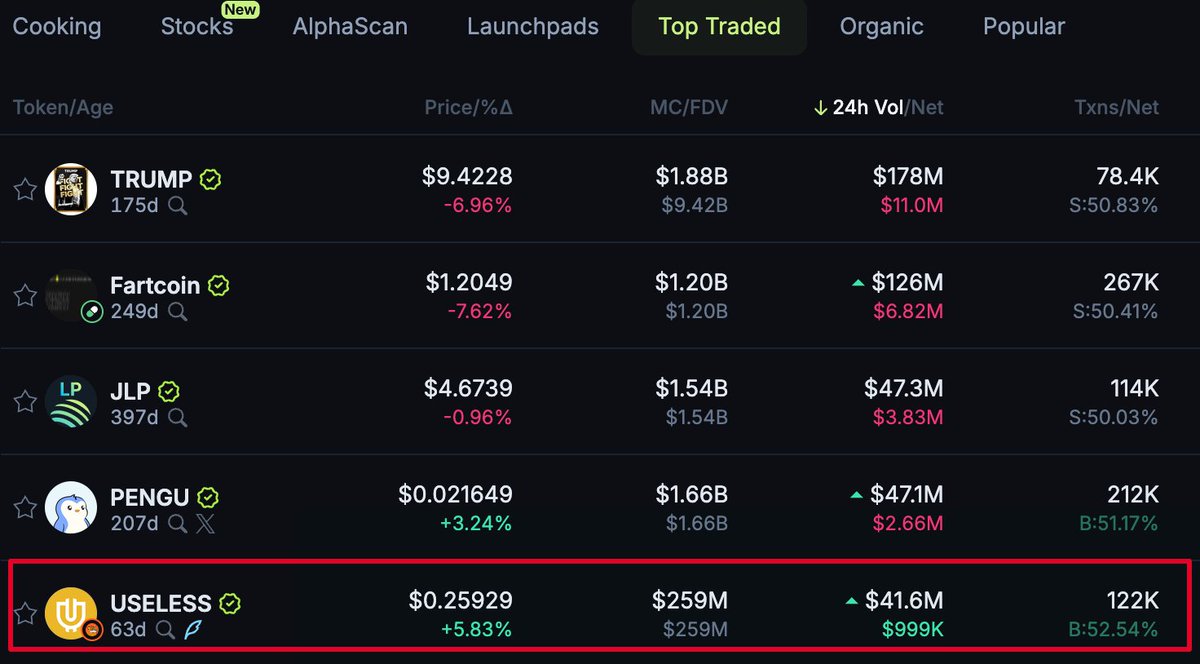
Task: Click the 175d age label
Action: (134, 206)
